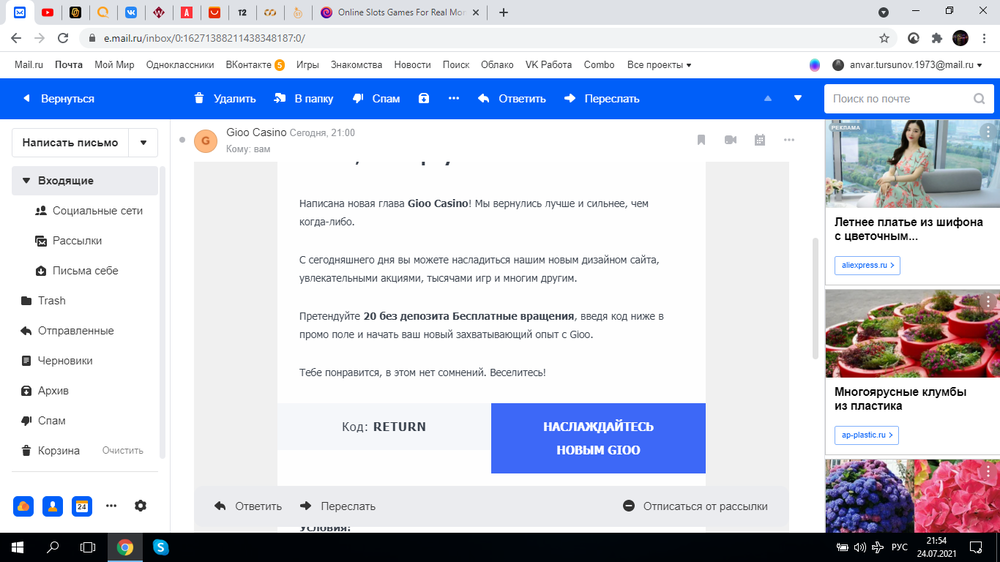Open Отправленные folder

[67, 330]
